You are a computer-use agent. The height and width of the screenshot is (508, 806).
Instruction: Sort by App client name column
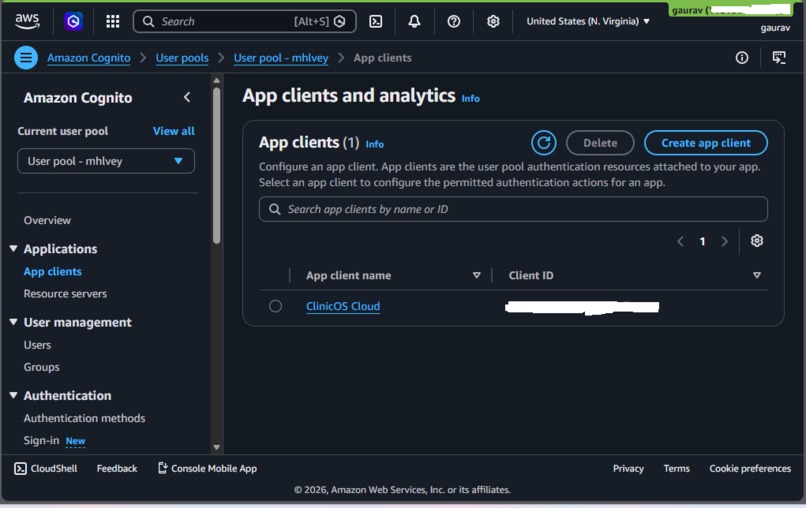(477, 275)
